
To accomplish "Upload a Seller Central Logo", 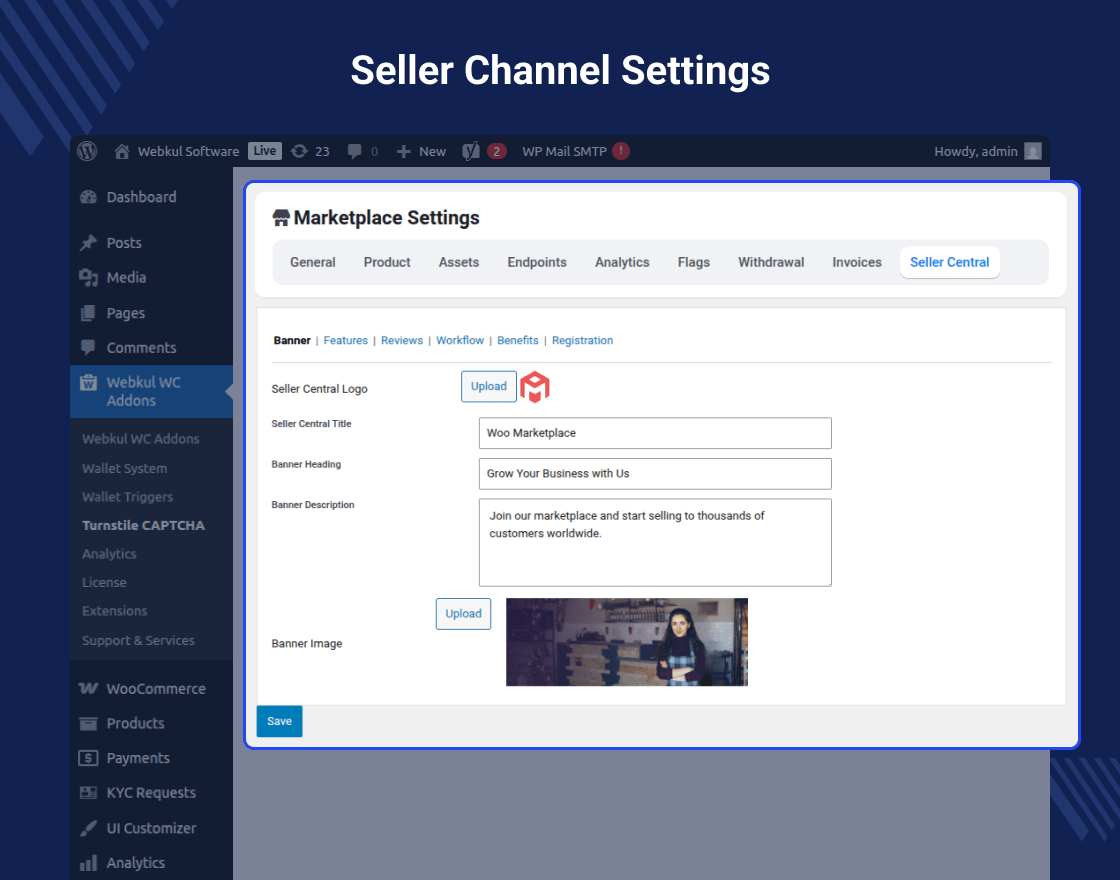I will (489, 386).
